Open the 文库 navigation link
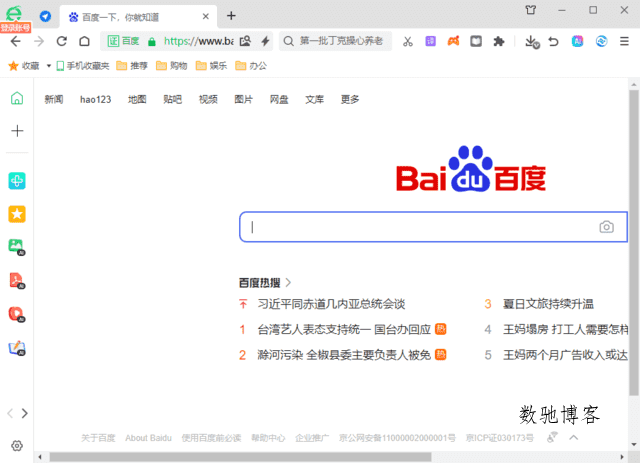 point(314,99)
